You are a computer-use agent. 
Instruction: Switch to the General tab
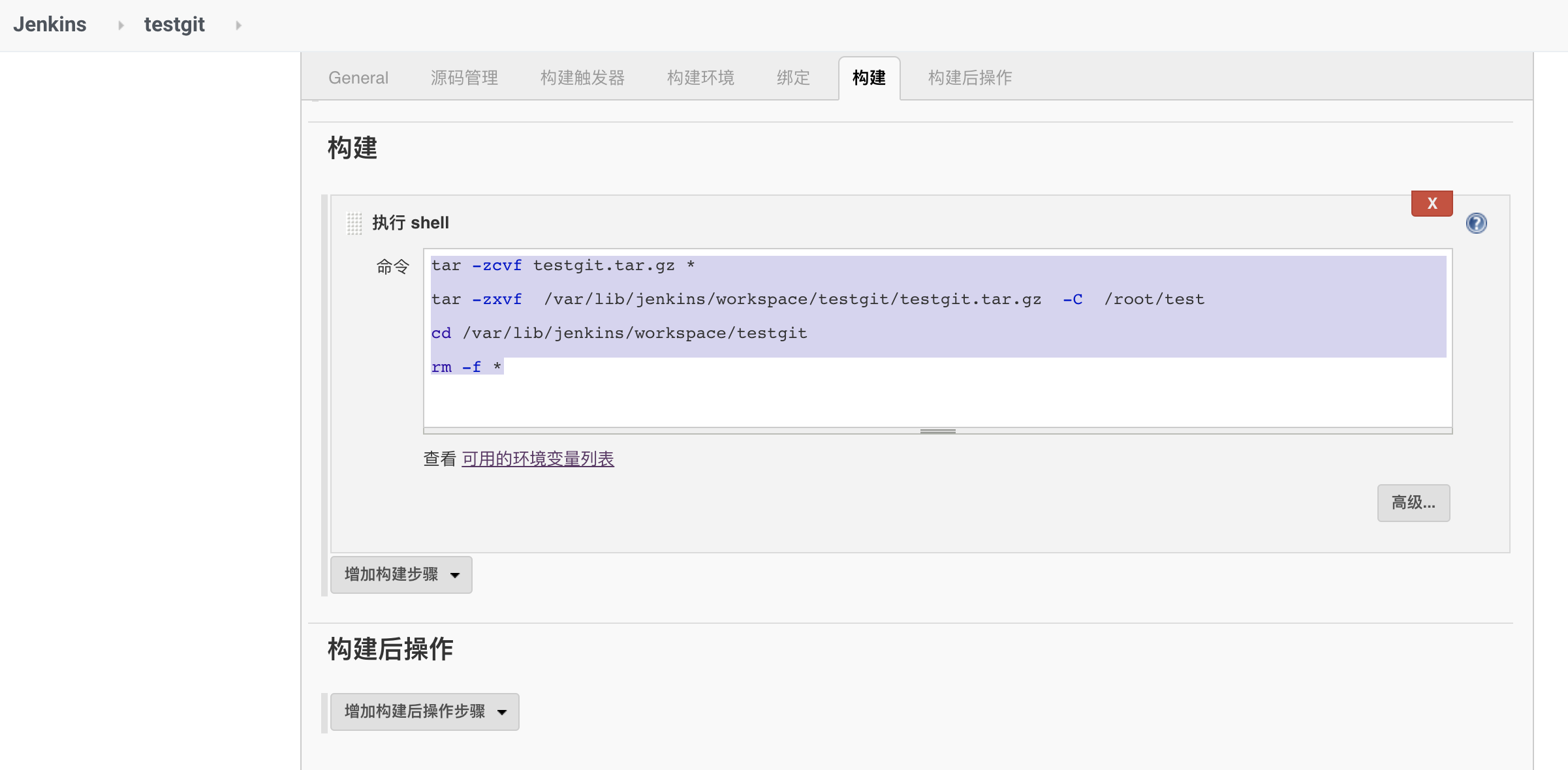tap(358, 78)
